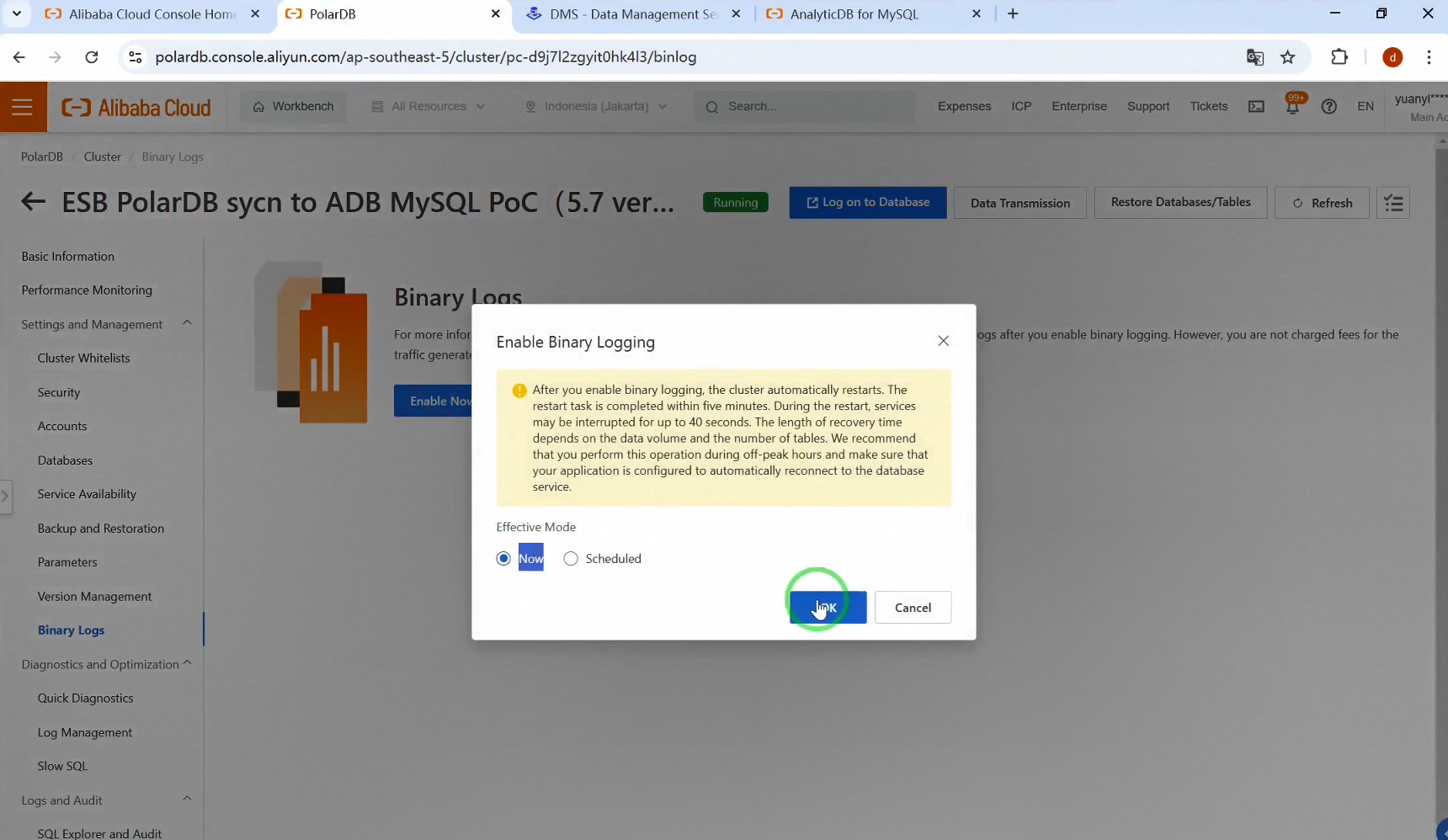Click the browser address bar URL
Image resolution: width=1448 pixels, height=840 pixels.
pos(426,57)
